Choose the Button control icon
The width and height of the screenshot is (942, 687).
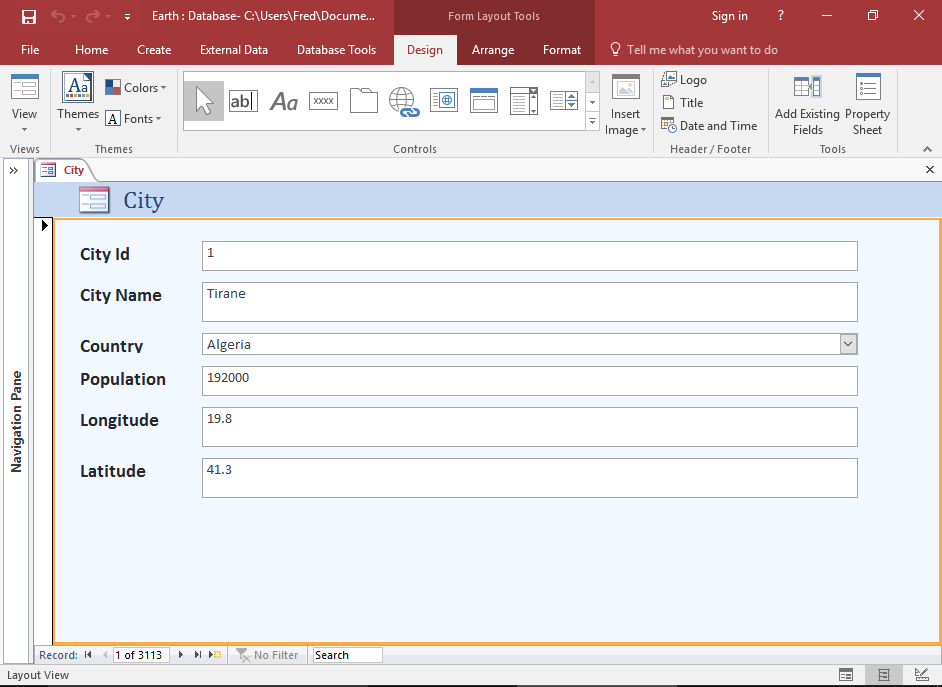[323, 100]
